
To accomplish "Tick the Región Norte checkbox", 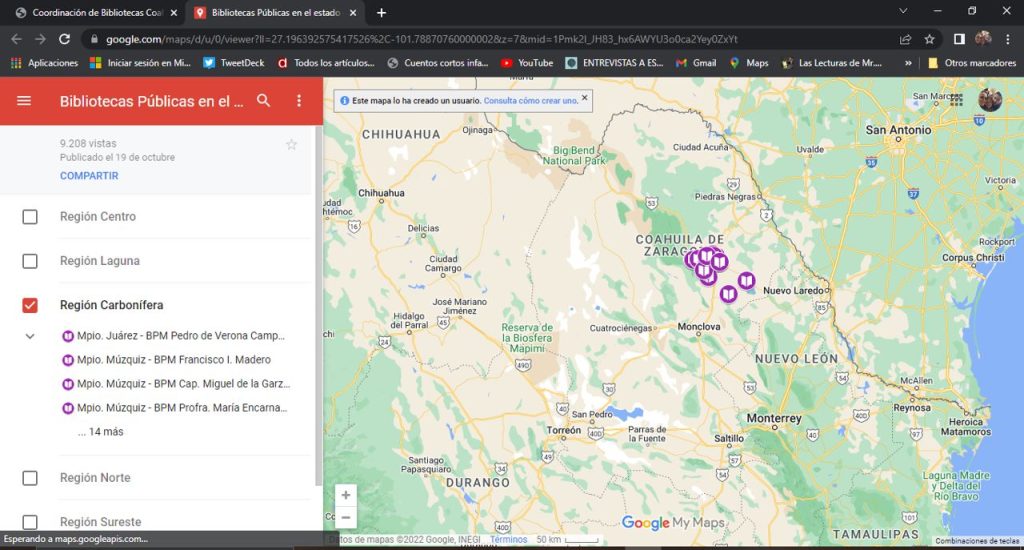I will coord(30,478).
